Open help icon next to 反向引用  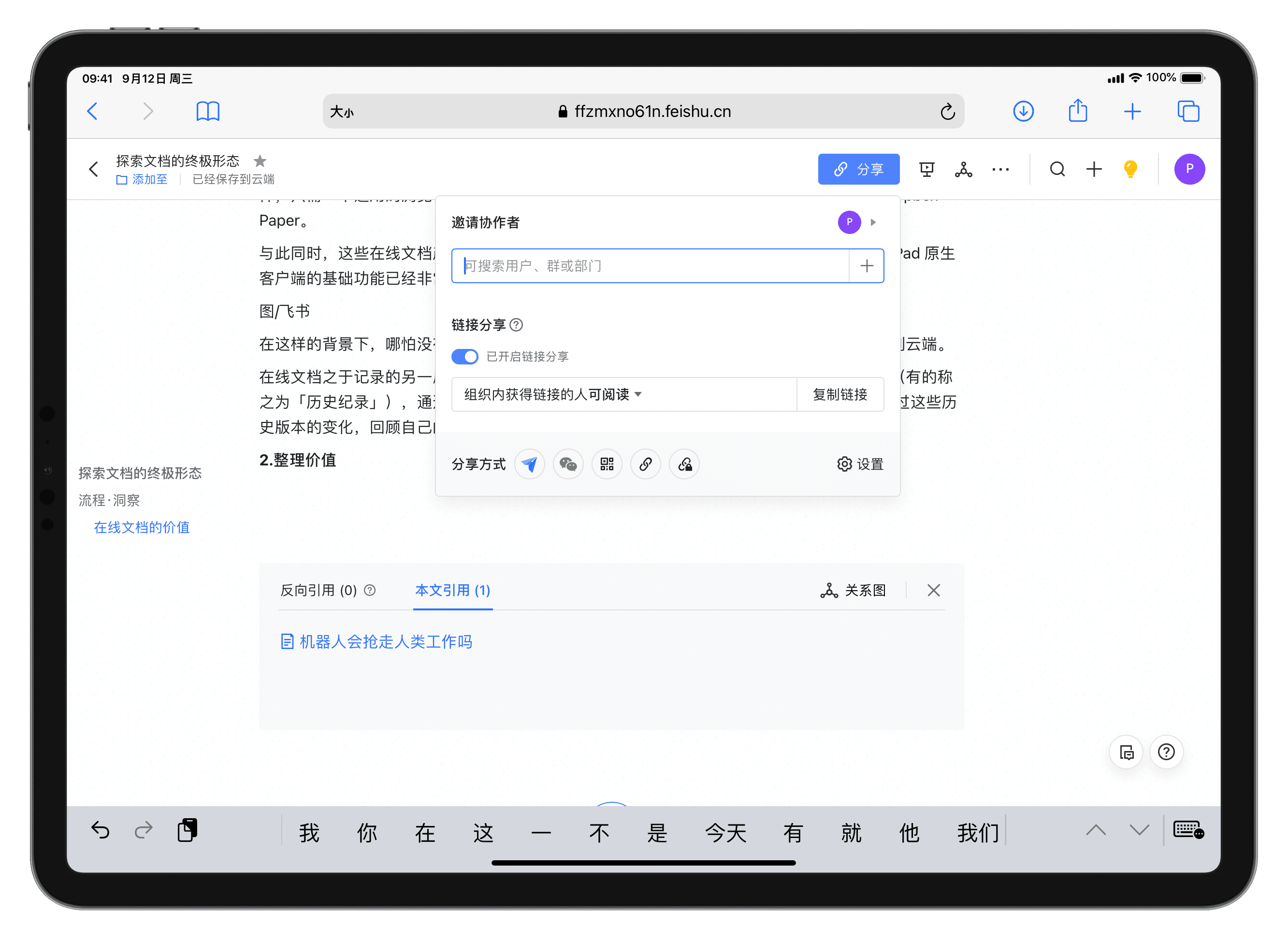point(370,591)
